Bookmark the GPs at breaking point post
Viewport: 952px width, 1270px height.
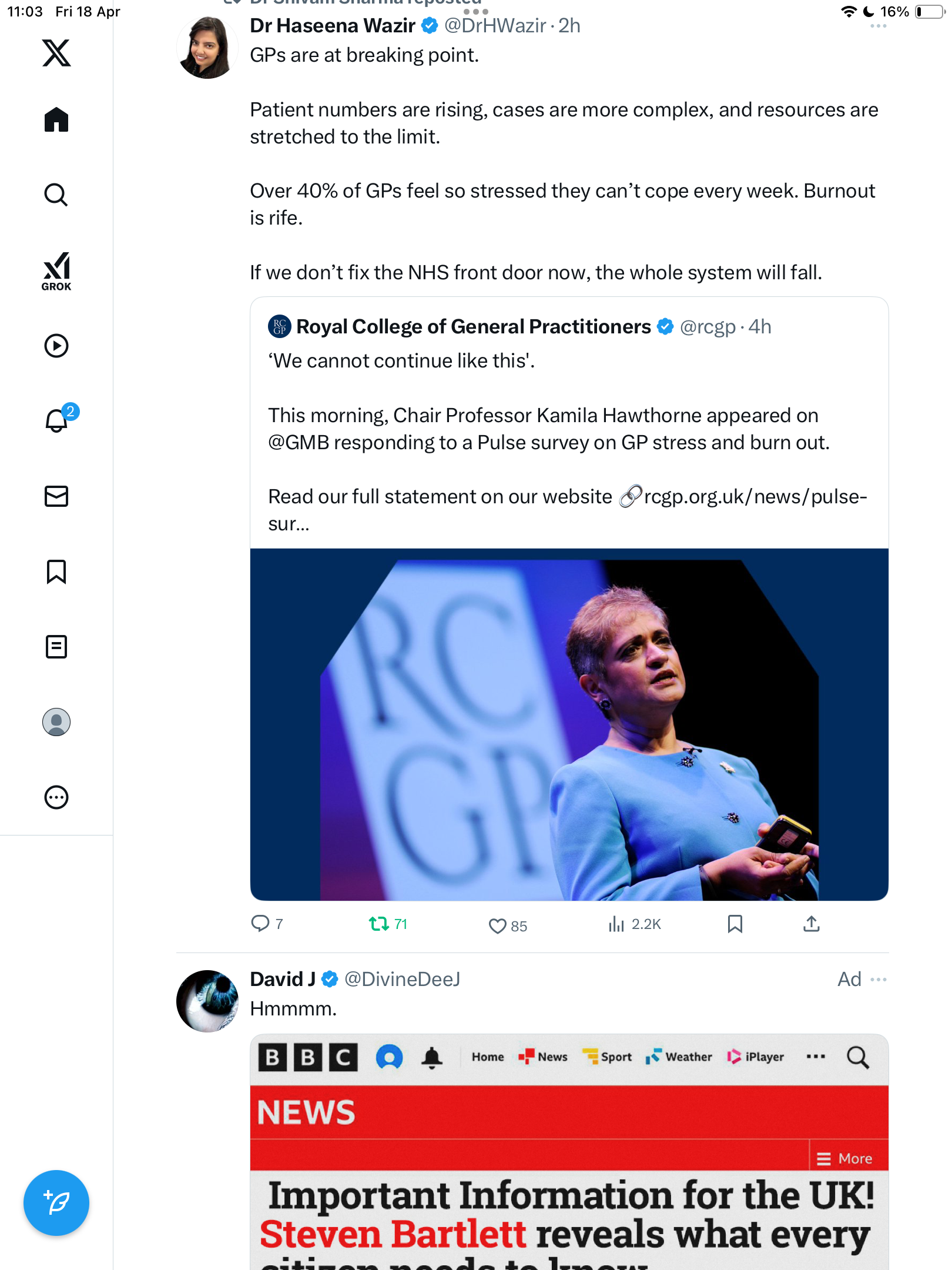[735, 924]
